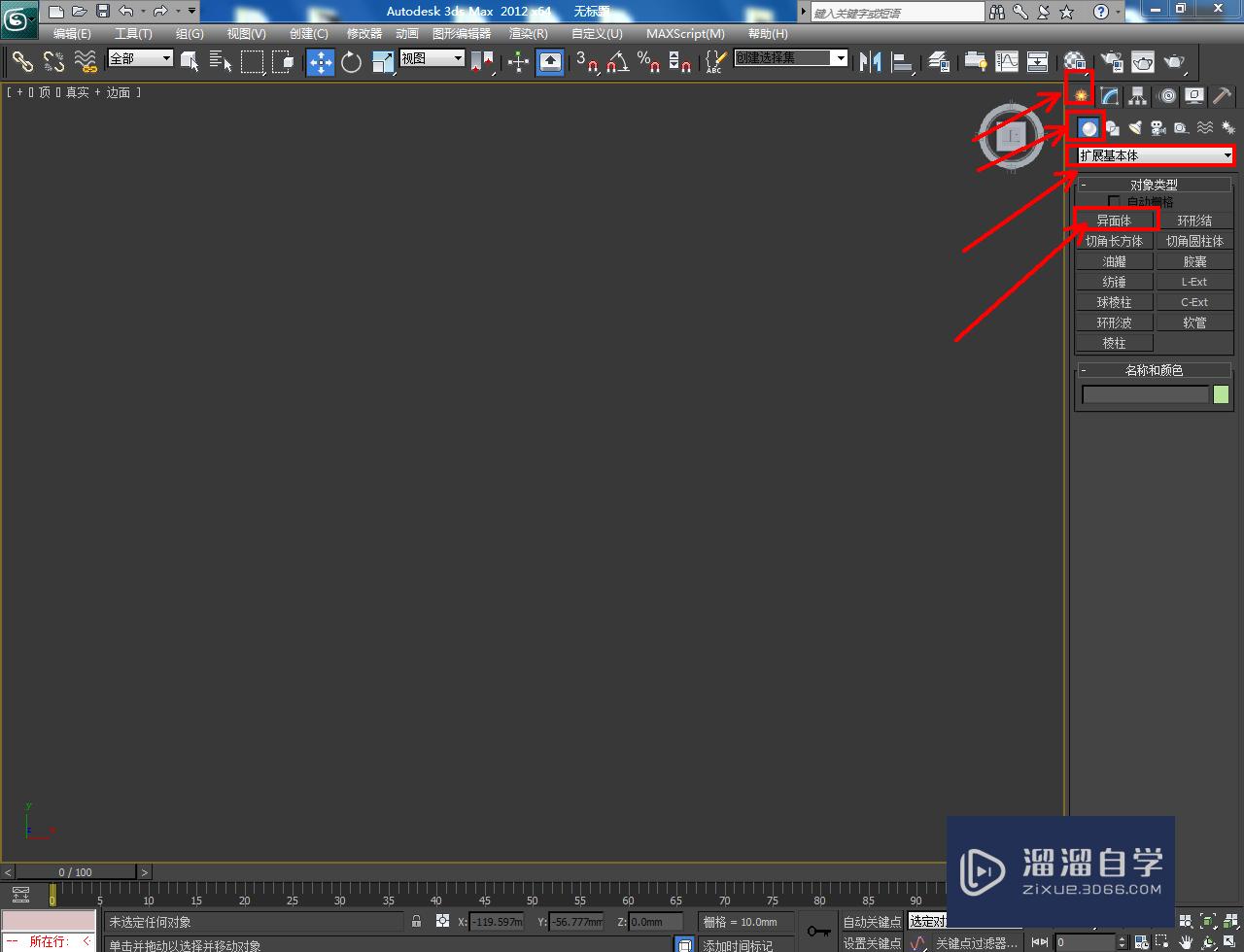Collapse the 名称和颜色 rollout
Image resolution: width=1244 pixels, height=952 pixels.
pyautogui.click(x=1154, y=370)
